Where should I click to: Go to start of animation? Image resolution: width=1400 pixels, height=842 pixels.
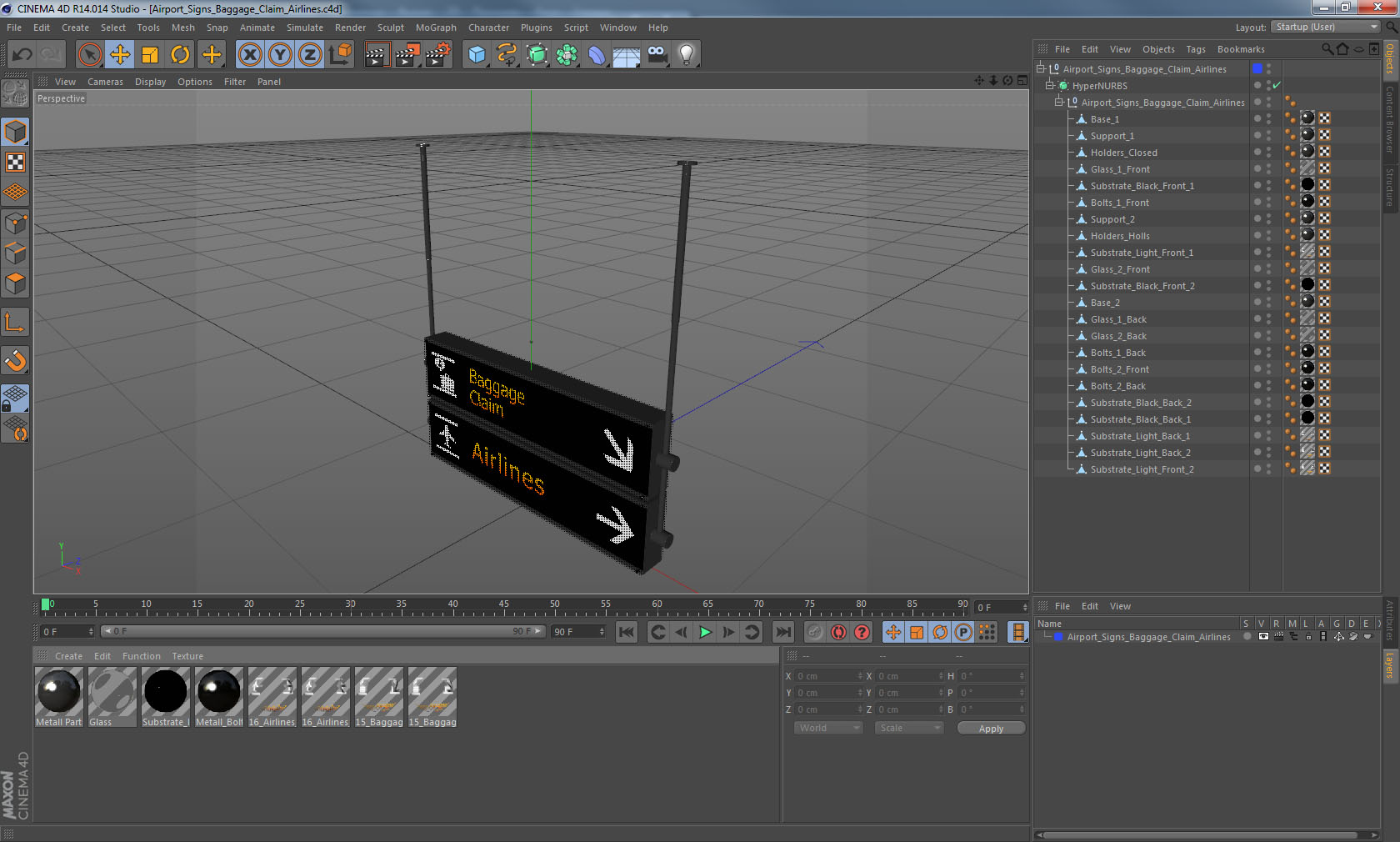pyautogui.click(x=627, y=632)
